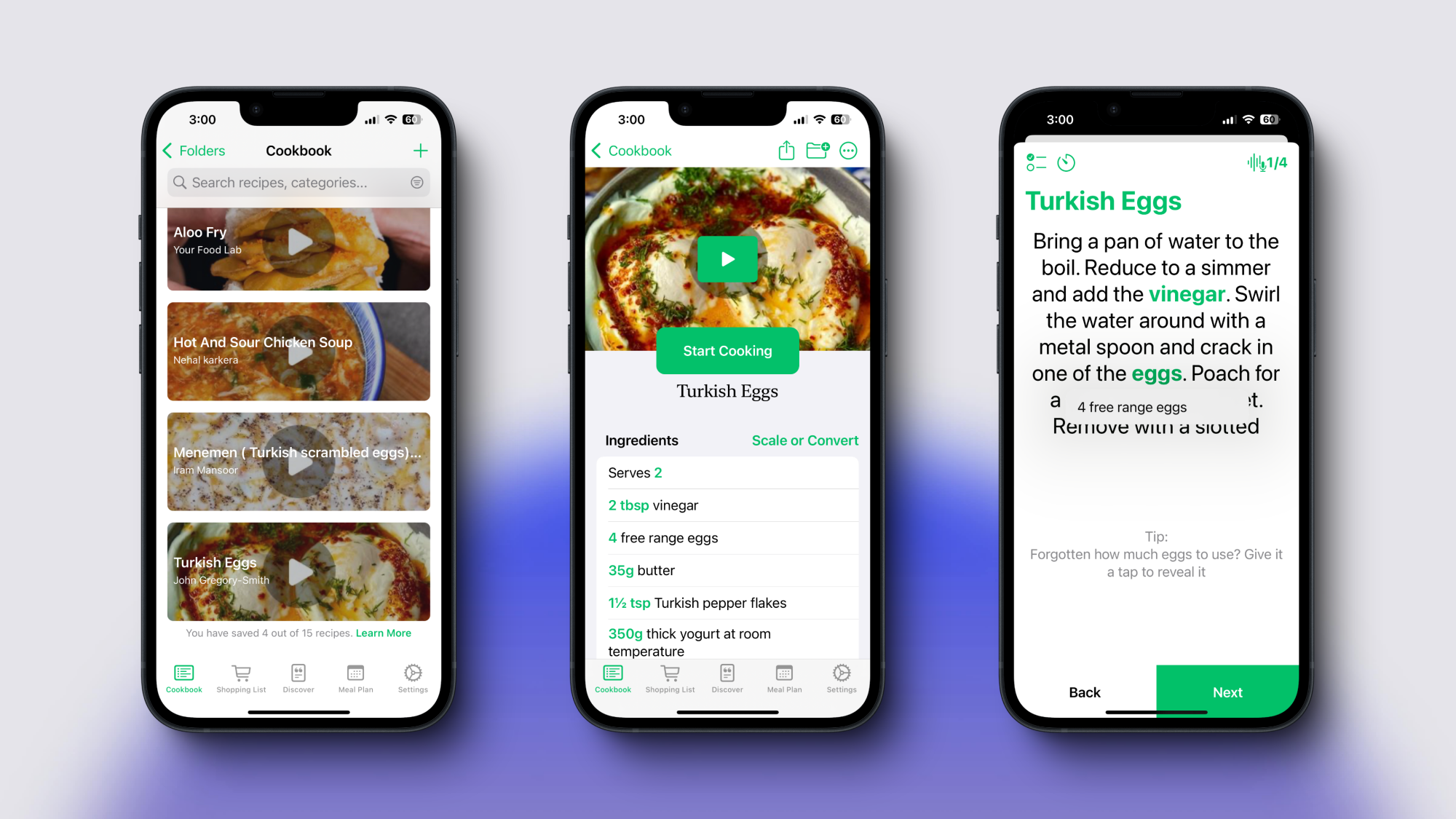Tap the add (+) button in Cookbook
This screenshot has height=819, width=1456.
(421, 151)
